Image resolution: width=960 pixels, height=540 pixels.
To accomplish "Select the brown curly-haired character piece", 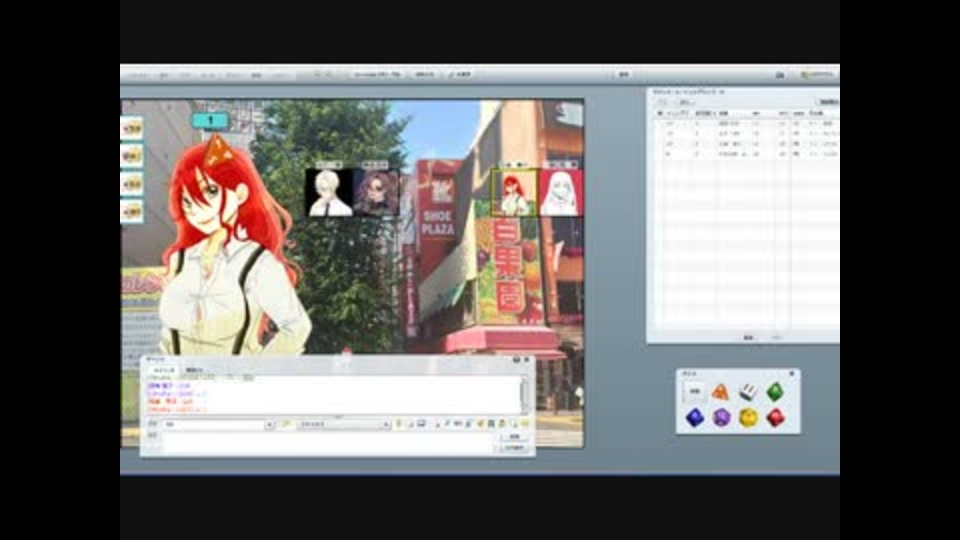I will (x=375, y=192).
